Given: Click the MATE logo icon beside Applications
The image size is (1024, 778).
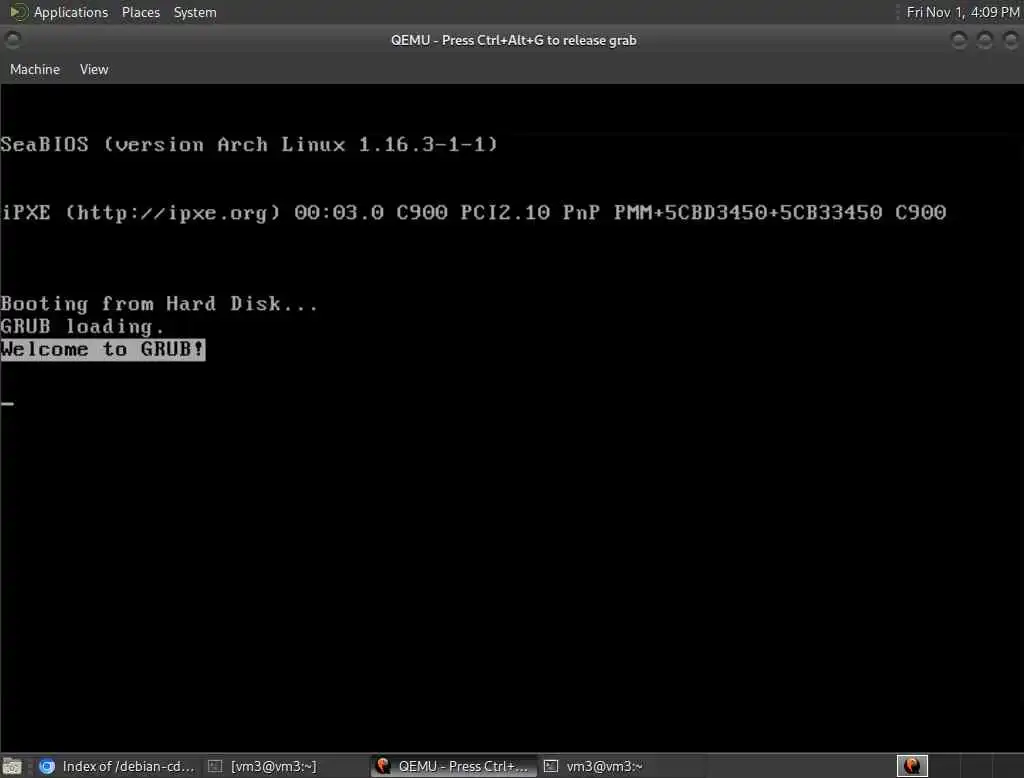Looking at the screenshot, I should tap(18, 12).
